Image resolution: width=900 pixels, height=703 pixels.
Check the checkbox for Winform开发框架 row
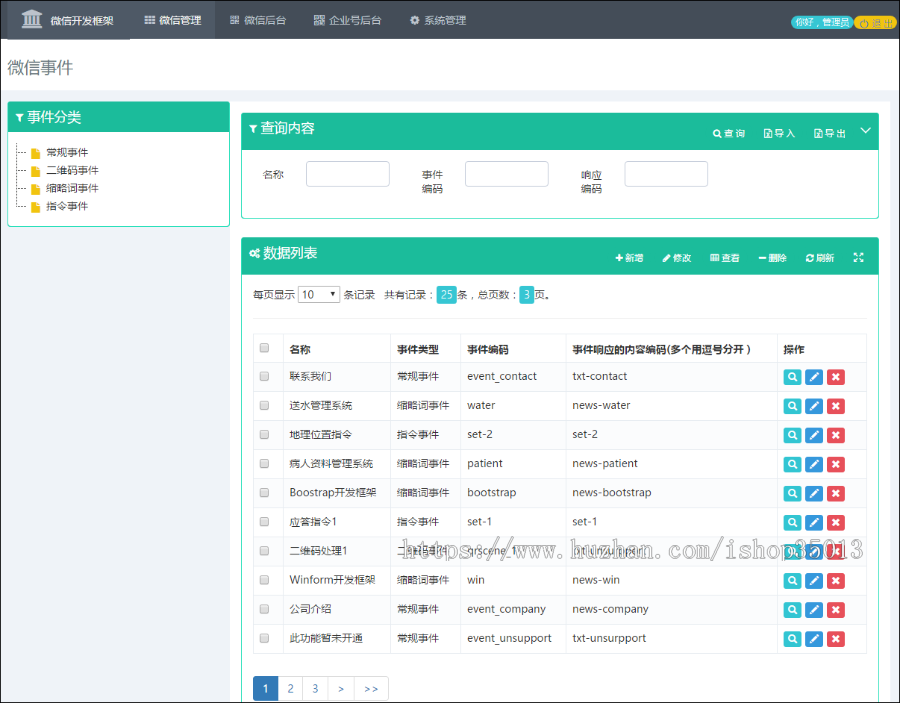click(264, 579)
